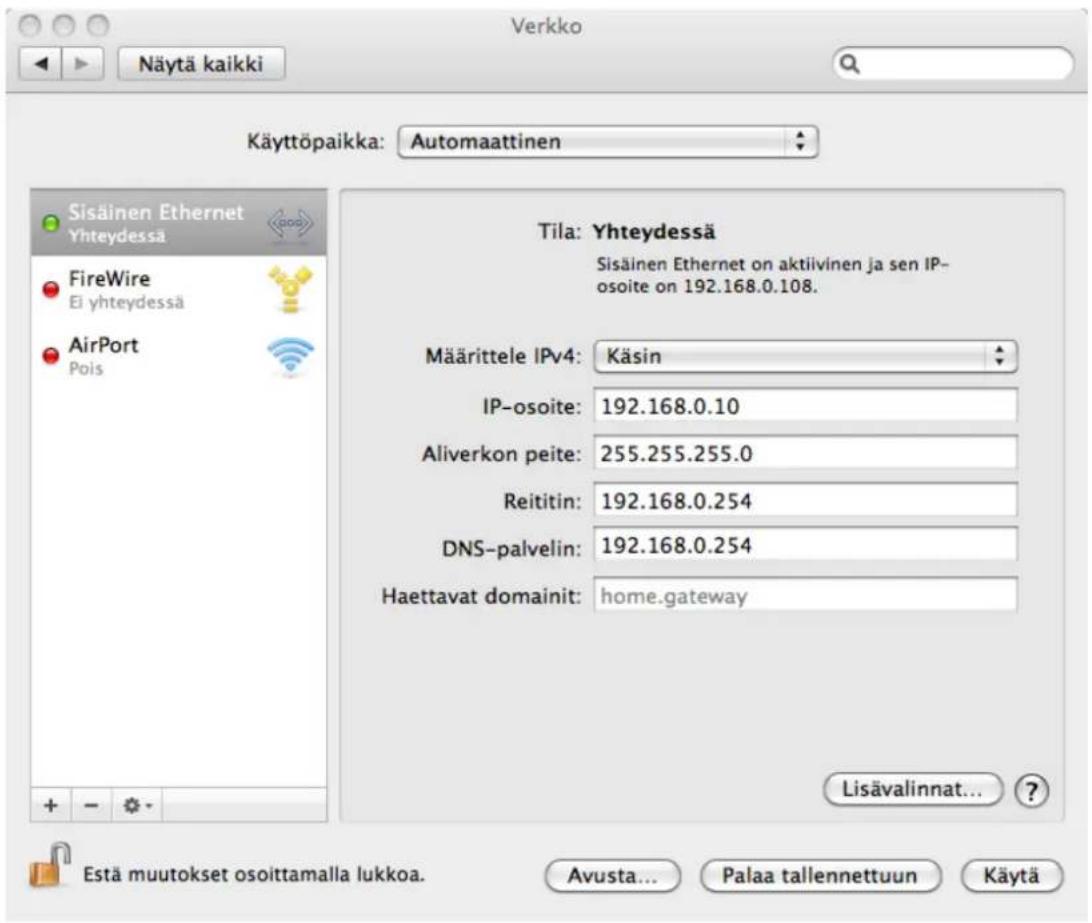Click the DNS-palvelin field
Screen dimensions: 1092x923
[x=805, y=545]
